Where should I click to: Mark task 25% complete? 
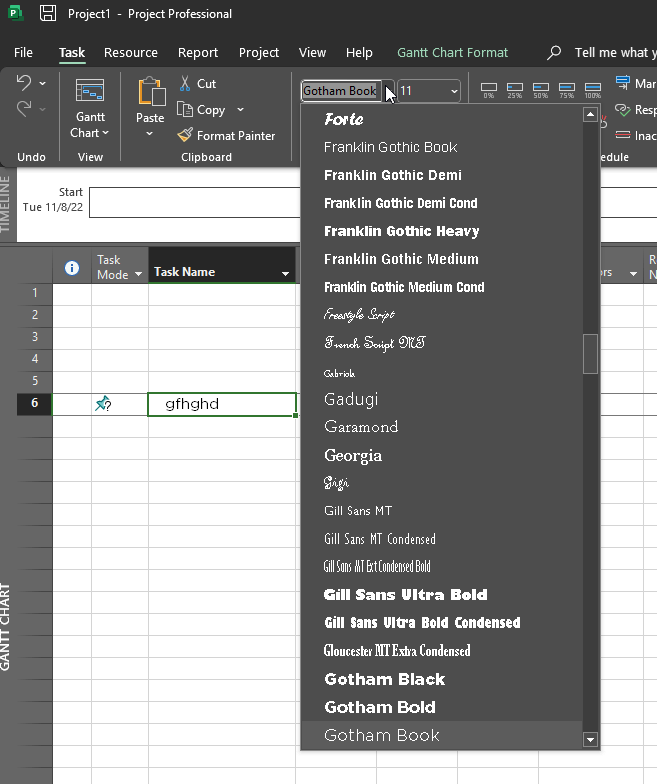click(514, 91)
